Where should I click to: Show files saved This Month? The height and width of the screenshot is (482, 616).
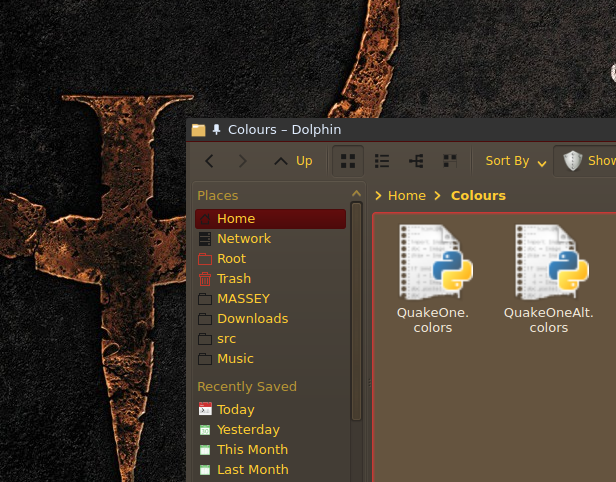click(x=270, y=450)
